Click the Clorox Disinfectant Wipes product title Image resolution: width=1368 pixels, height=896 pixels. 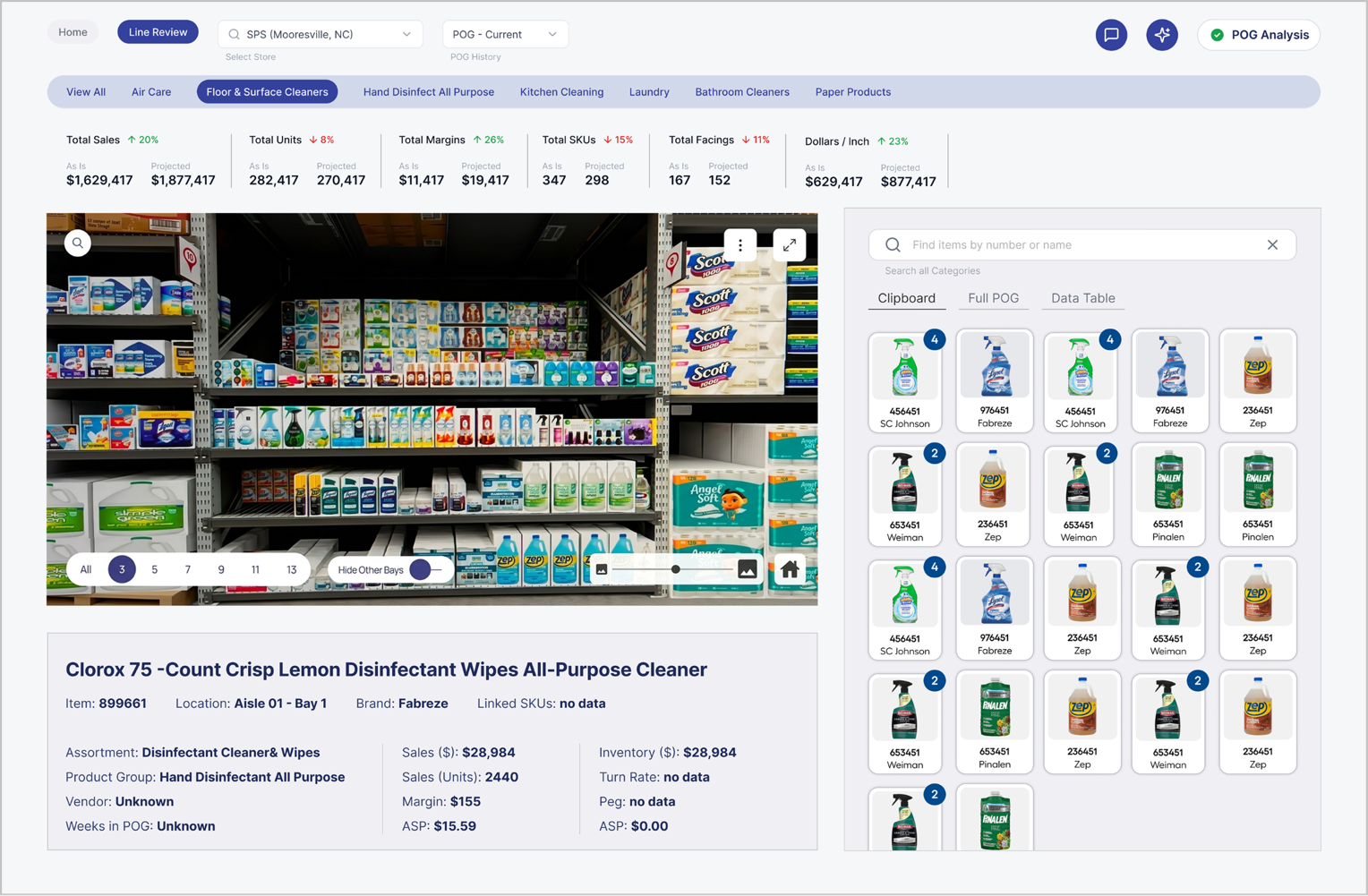386,670
